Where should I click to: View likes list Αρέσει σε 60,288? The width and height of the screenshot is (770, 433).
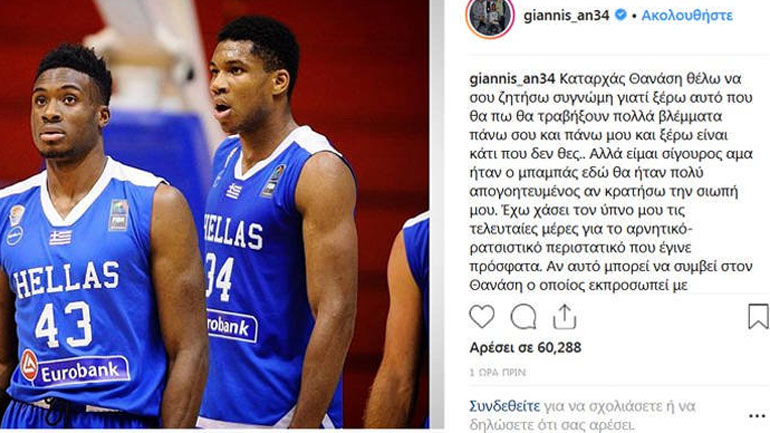525,348
